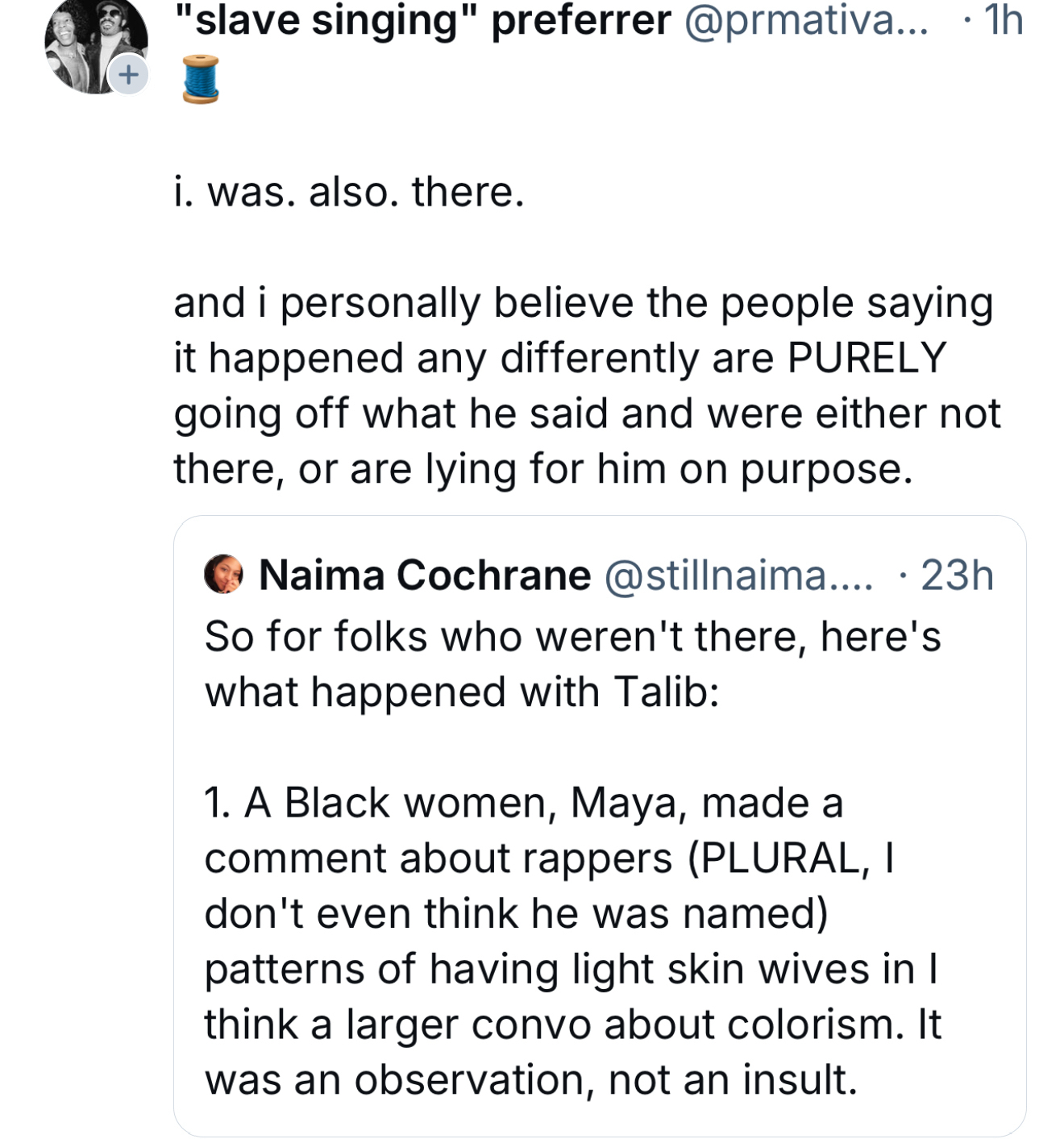
Task: Click the "i. was. also. there." text
Action: click(349, 192)
